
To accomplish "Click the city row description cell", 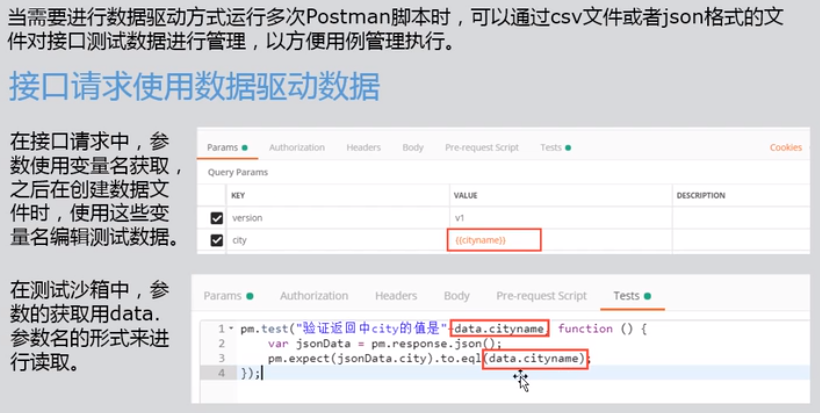I will click(741, 240).
